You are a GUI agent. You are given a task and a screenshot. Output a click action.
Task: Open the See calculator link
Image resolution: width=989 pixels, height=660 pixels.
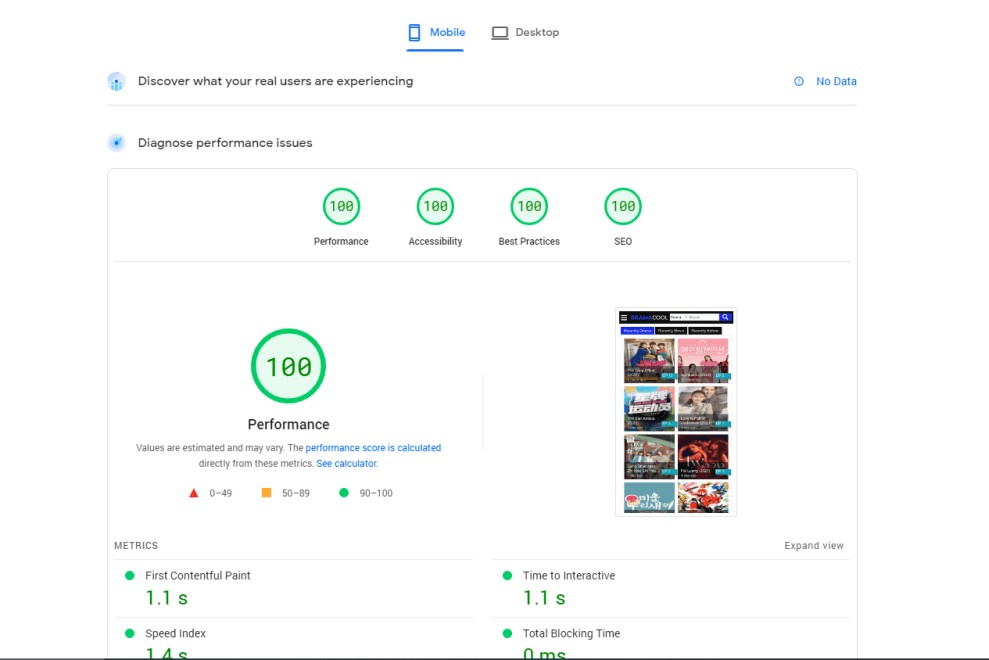pyautogui.click(x=347, y=464)
